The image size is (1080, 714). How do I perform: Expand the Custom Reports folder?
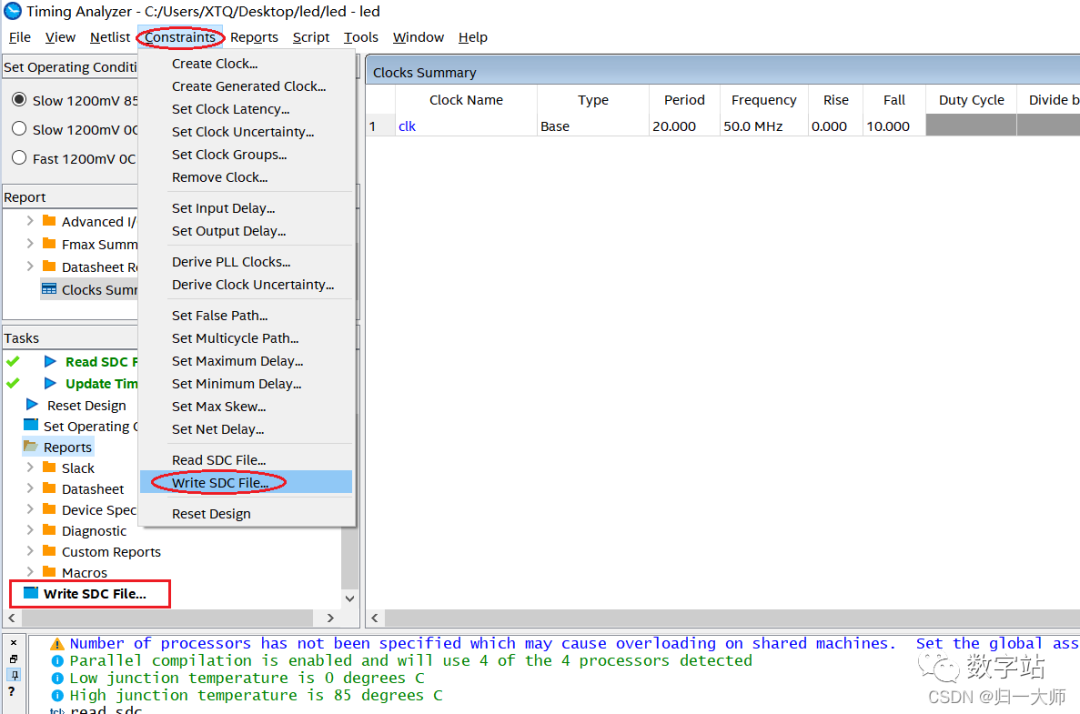coord(30,551)
